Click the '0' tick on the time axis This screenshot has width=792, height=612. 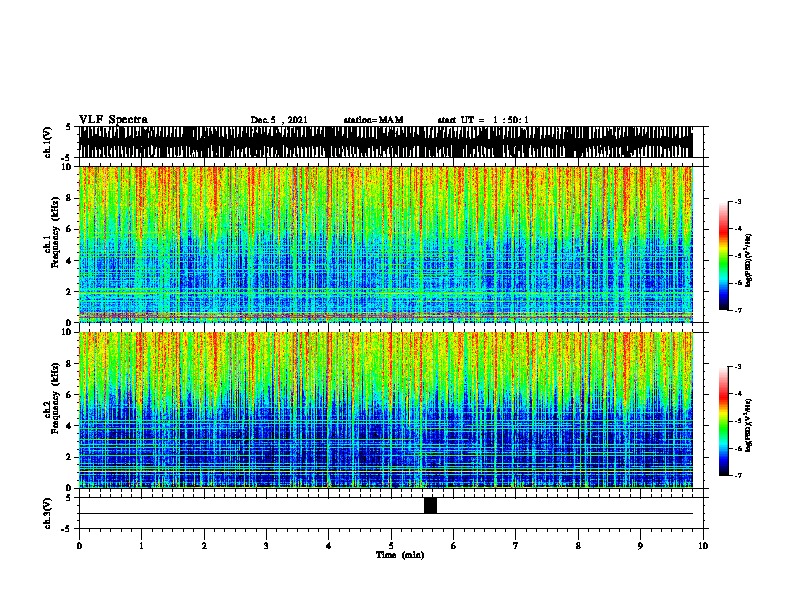coord(79,546)
